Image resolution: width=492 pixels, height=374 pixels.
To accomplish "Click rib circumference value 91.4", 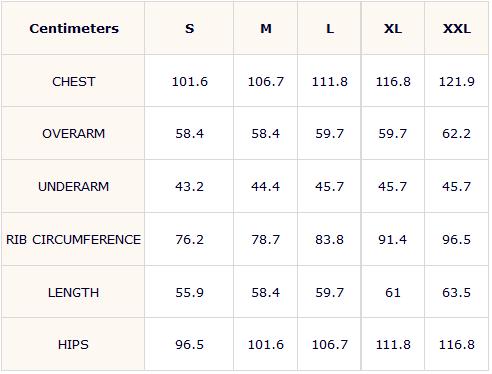I will (393, 239).
